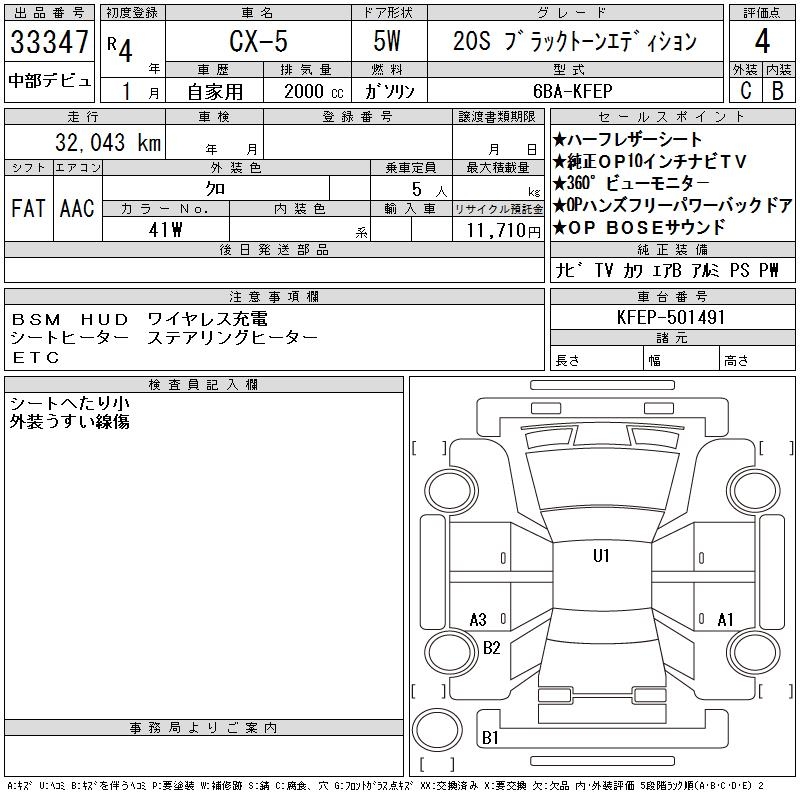800x800 pixels.
Task: Click the seating capacity 5 人
Action: 429,190
